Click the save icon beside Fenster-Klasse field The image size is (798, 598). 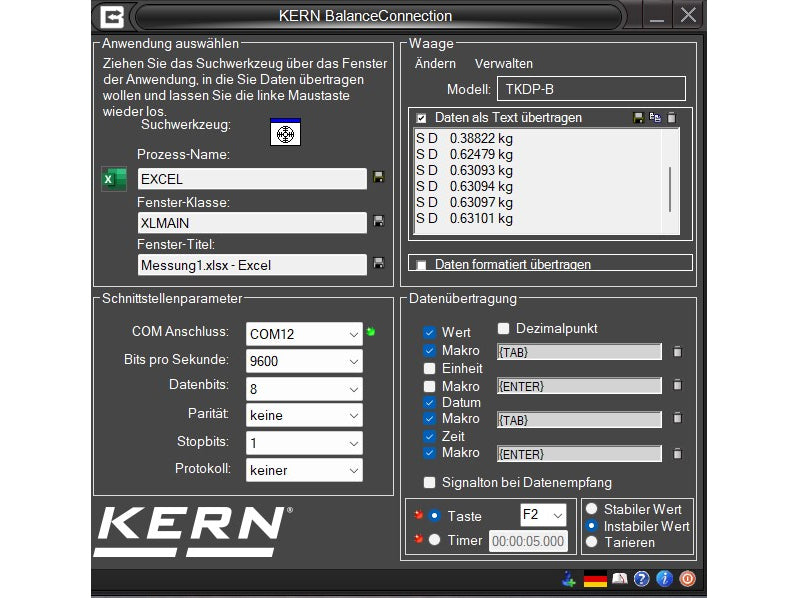[x=379, y=221]
